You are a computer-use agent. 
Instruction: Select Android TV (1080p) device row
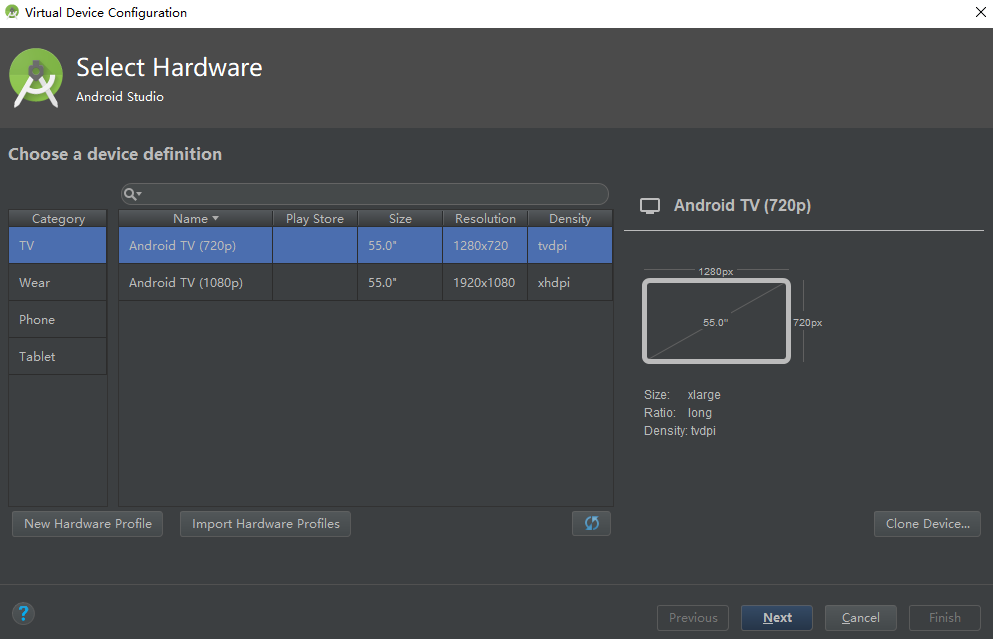[365, 282]
